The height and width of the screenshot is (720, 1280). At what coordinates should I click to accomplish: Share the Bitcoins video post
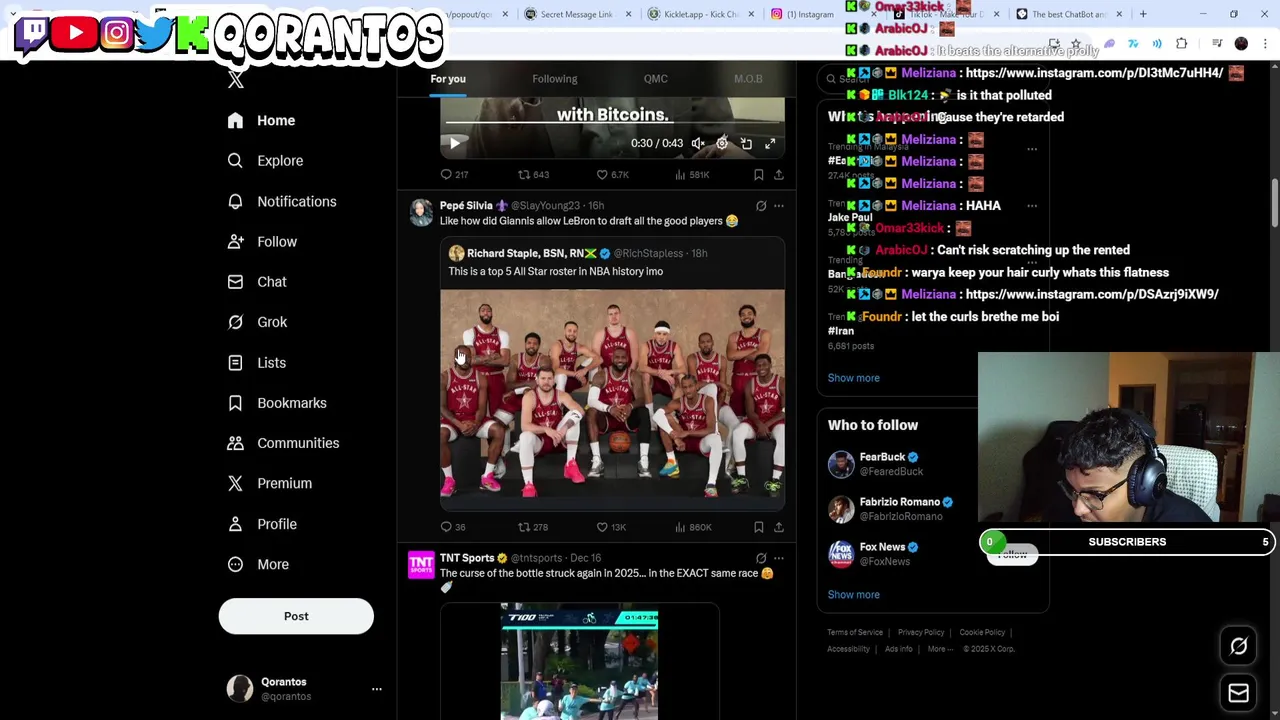coord(778,175)
